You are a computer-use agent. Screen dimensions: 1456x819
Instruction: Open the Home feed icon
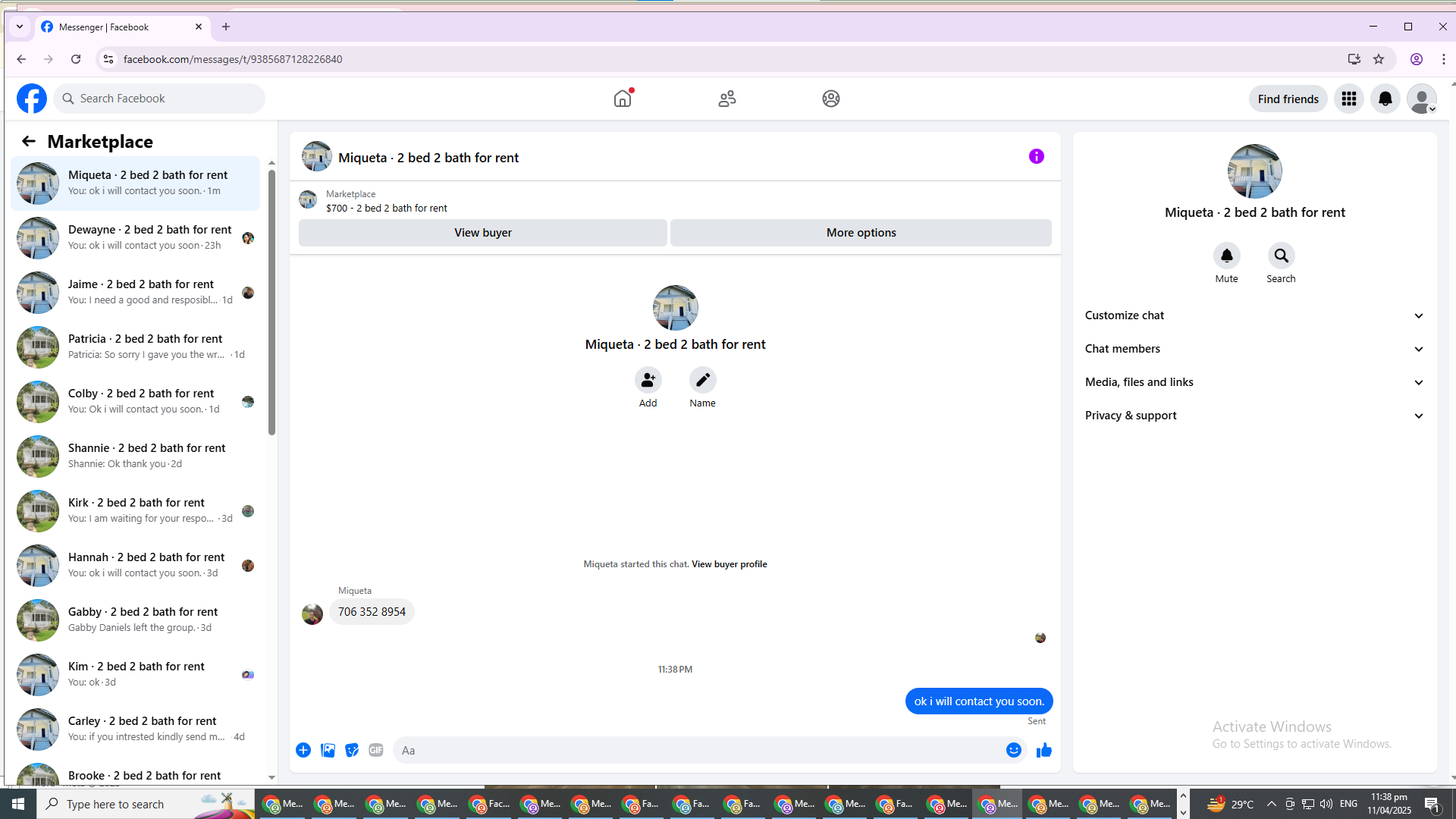click(x=623, y=99)
